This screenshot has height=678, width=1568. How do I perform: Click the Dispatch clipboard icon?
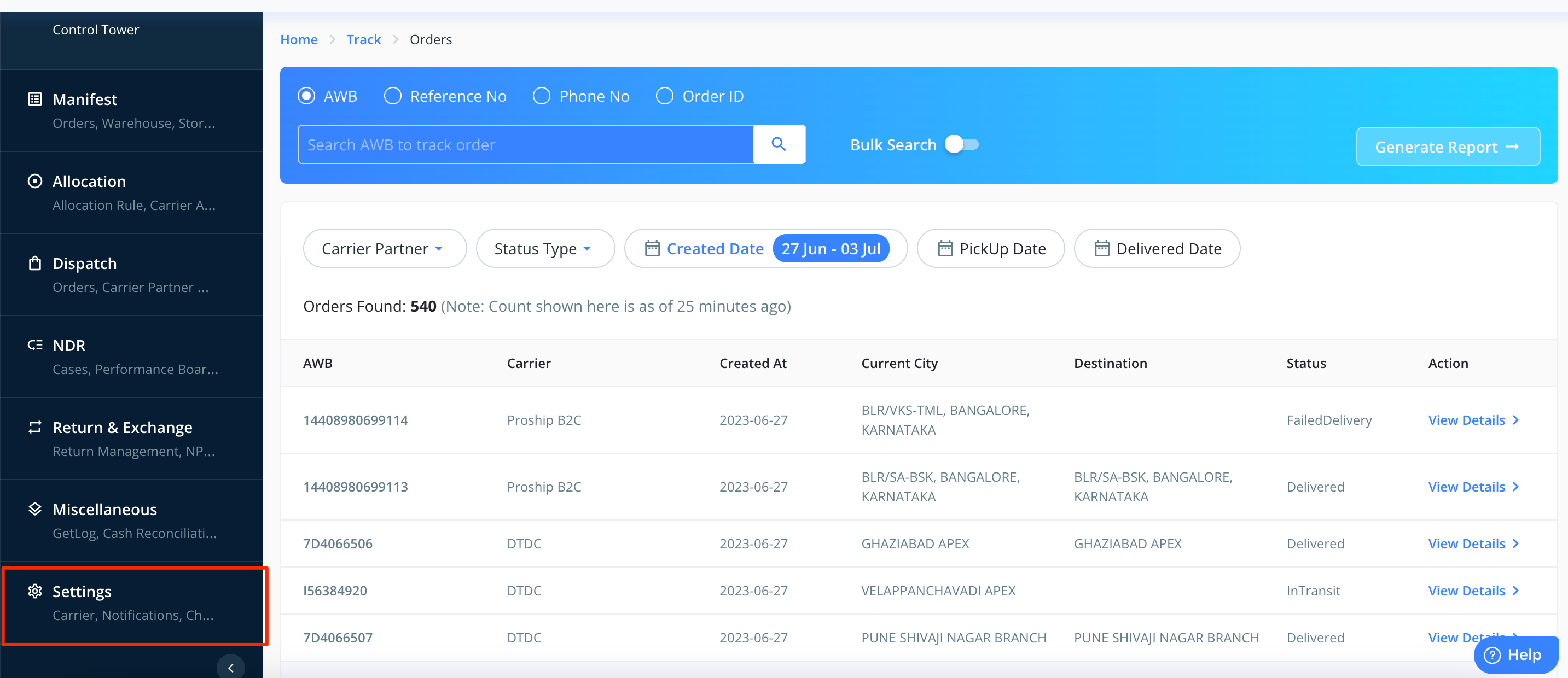pyautogui.click(x=34, y=264)
